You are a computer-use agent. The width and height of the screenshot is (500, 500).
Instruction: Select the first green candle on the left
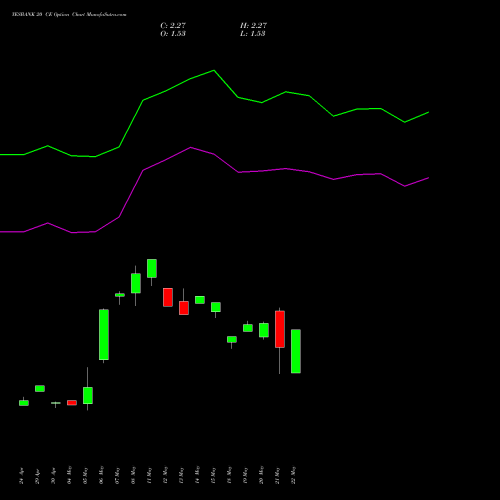pos(24,403)
